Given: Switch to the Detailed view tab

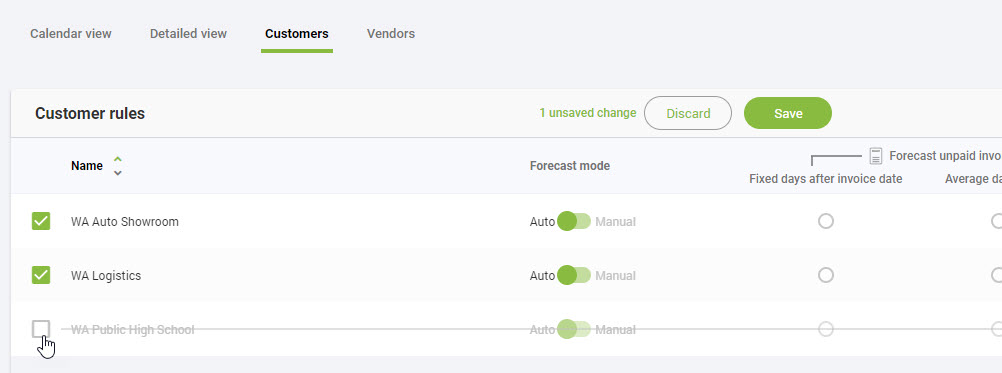Looking at the screenshot, I should tap(189, 33).
